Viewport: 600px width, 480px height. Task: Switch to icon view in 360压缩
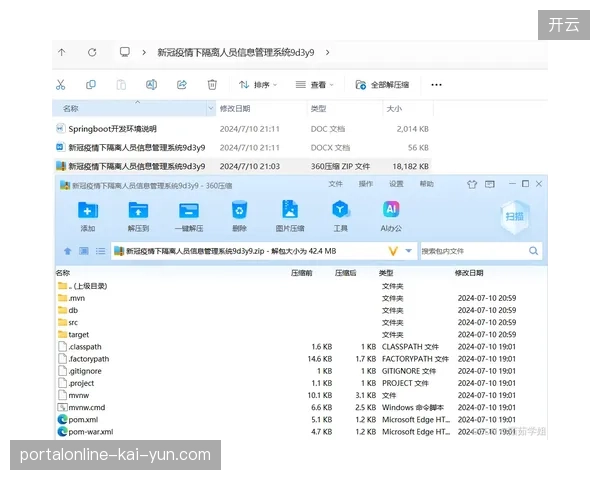tap(84, 251)
